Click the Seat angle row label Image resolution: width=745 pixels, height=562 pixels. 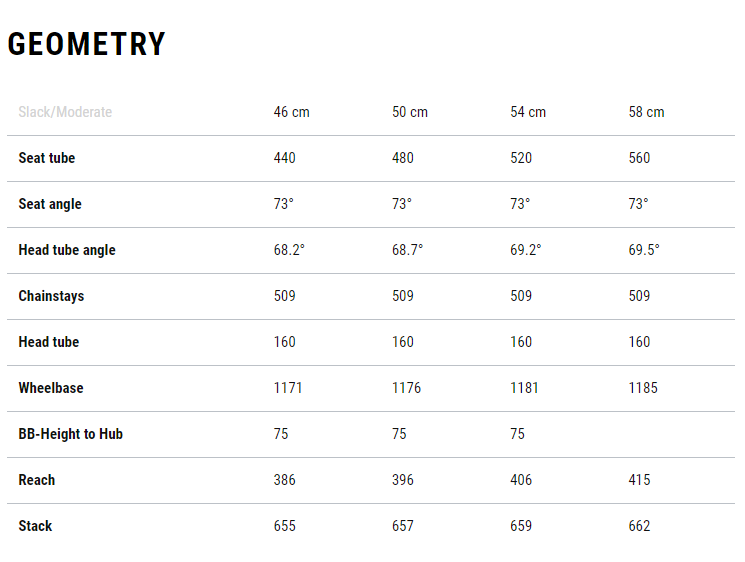tap(50, 204)
